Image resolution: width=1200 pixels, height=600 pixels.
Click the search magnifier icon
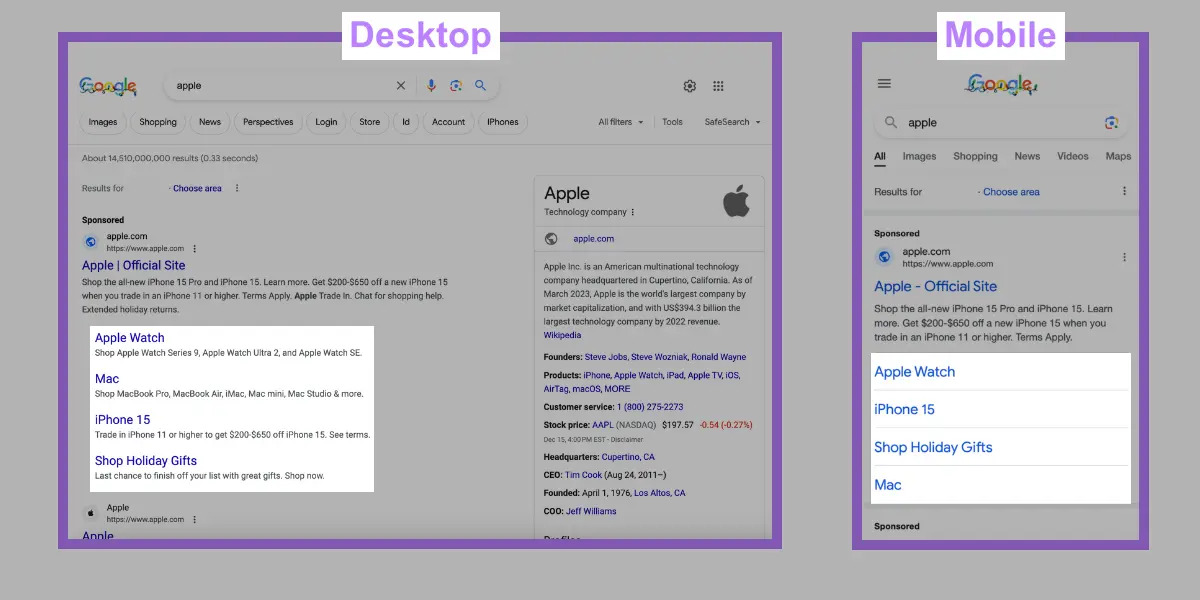pos(481,86)
